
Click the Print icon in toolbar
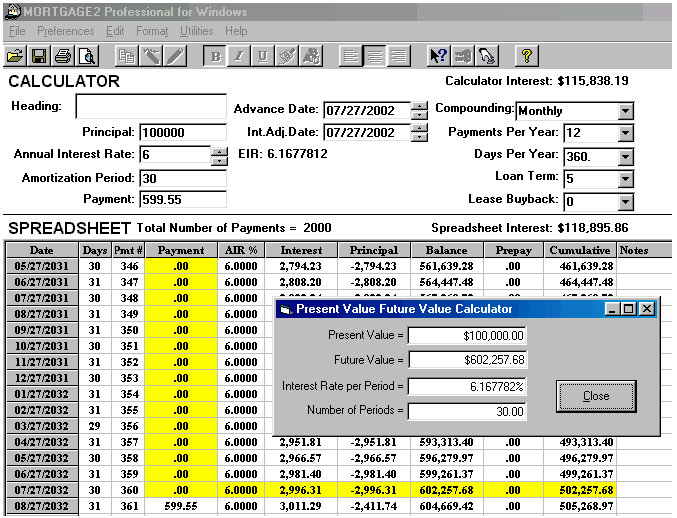[x=63, y=56]
